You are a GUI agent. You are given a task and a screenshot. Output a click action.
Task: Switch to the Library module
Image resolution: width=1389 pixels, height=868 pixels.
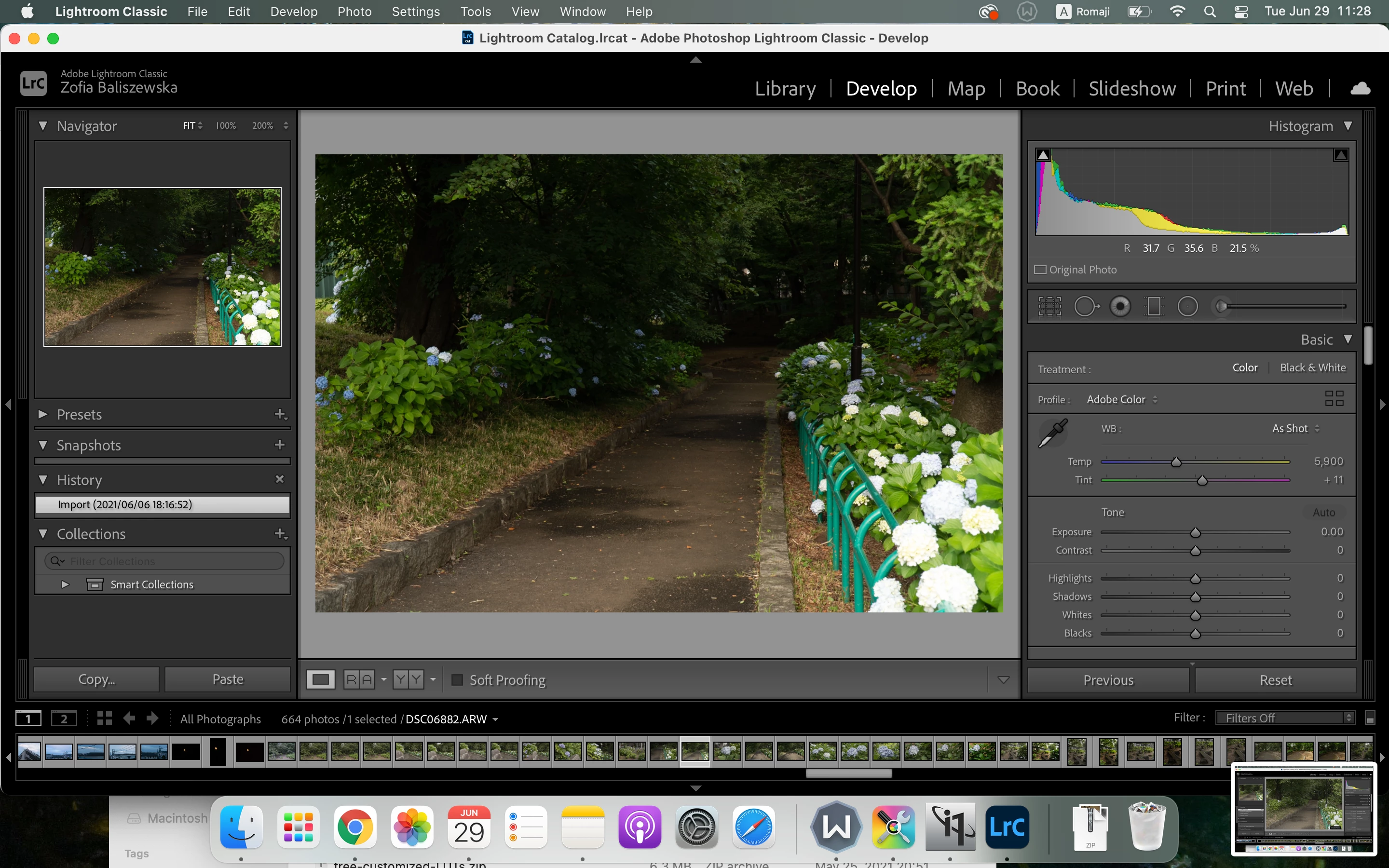[x=785, y=88]
